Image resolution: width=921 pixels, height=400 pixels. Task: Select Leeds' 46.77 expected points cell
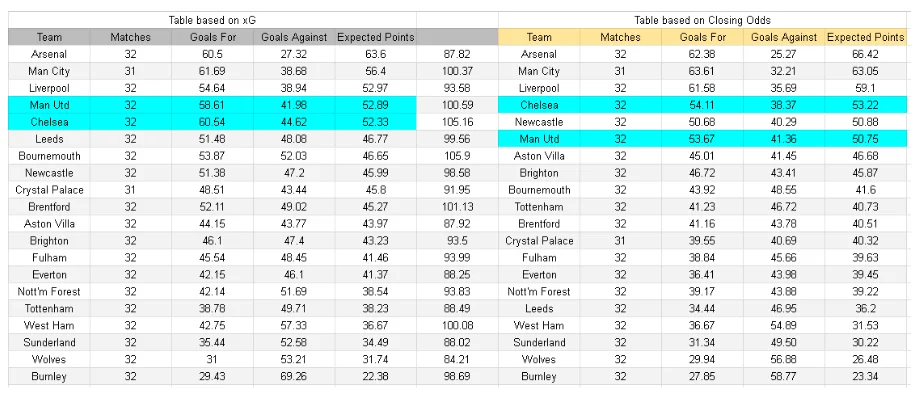[375, 139]
